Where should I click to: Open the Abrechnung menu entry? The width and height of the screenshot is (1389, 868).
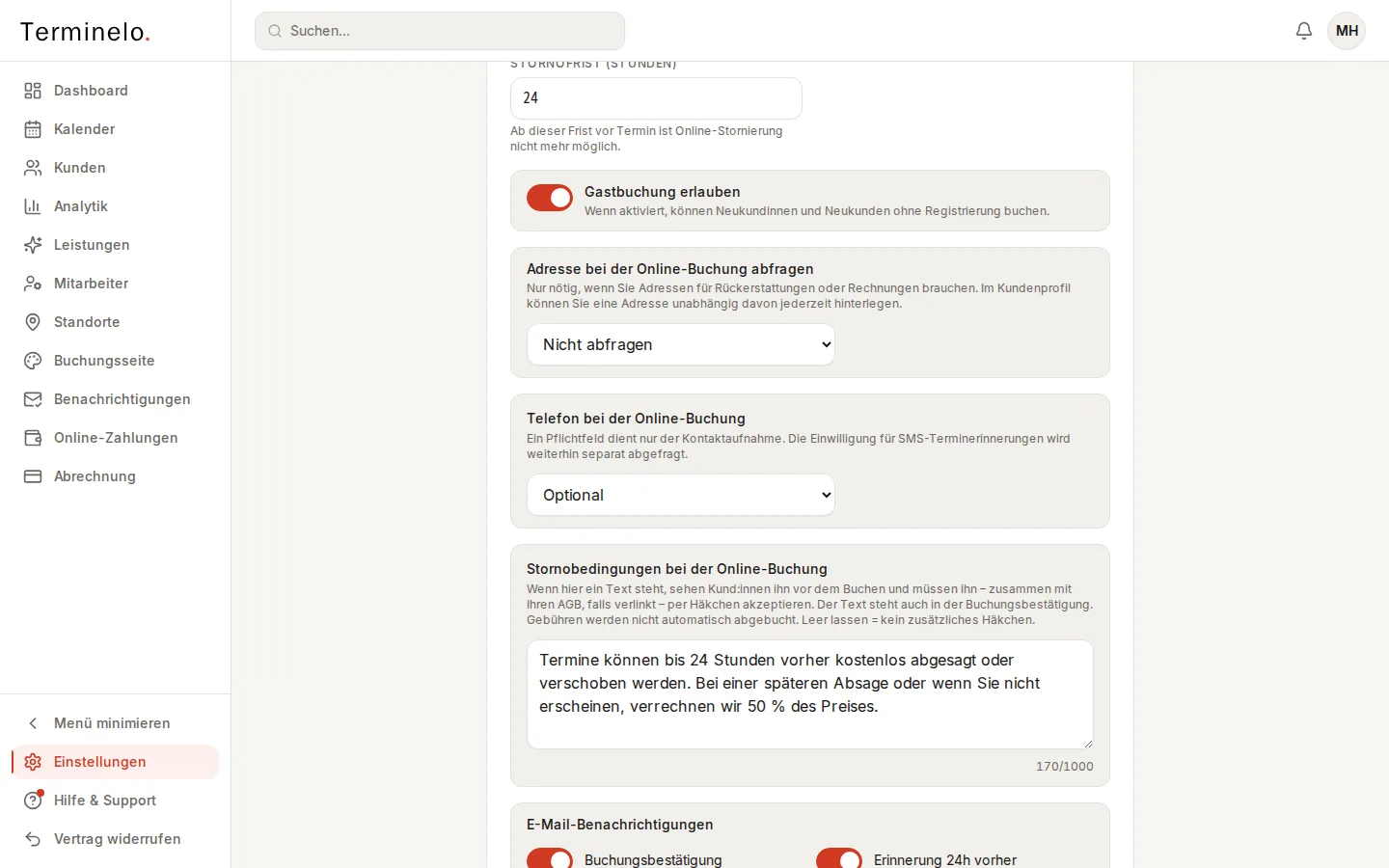pos(116,476)
